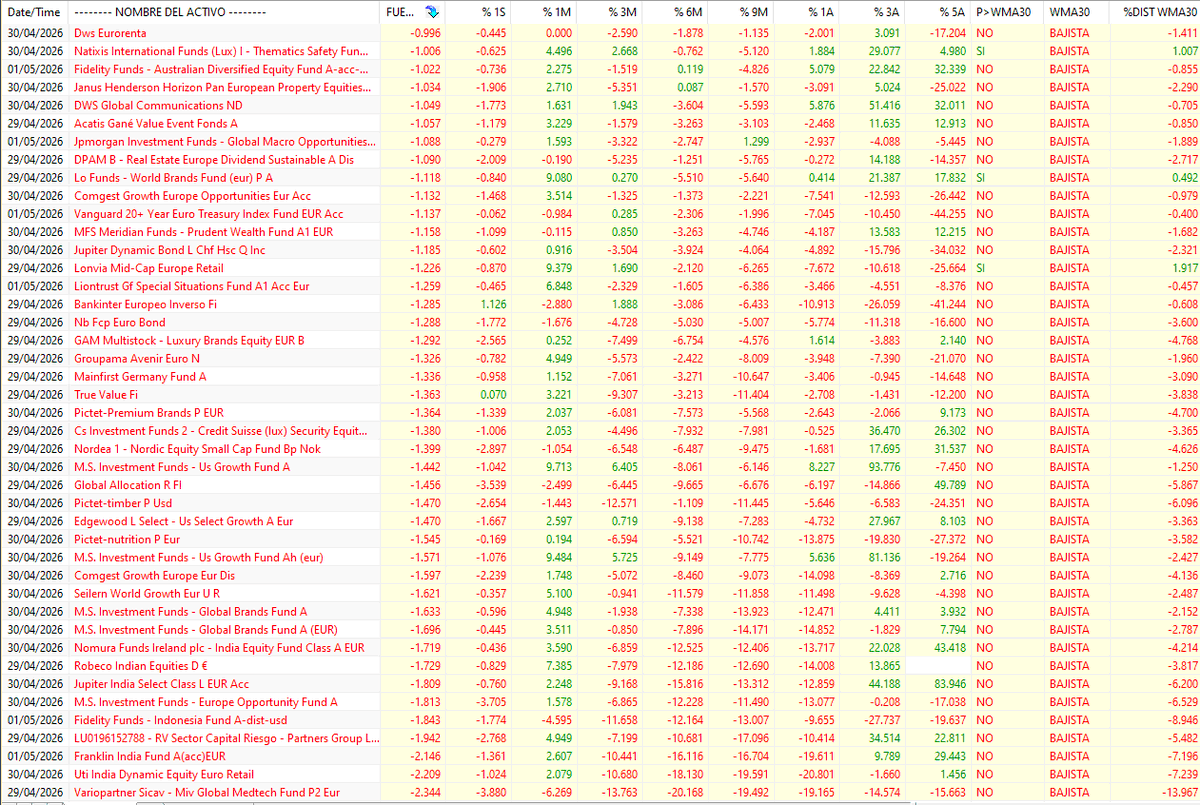1200x805 pixels.
Task: Select LU0196152788 RV Sector Capital Riesgo row
Action: [x=600, y=738]
